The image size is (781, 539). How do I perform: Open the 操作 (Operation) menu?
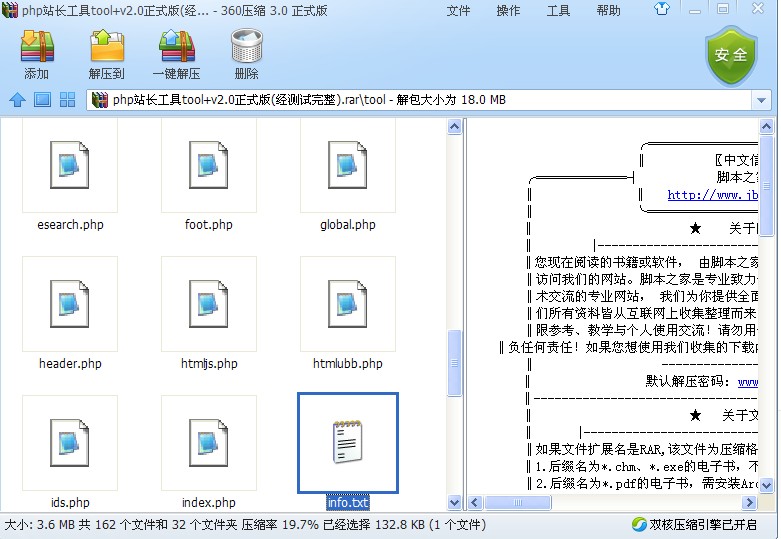508,11
